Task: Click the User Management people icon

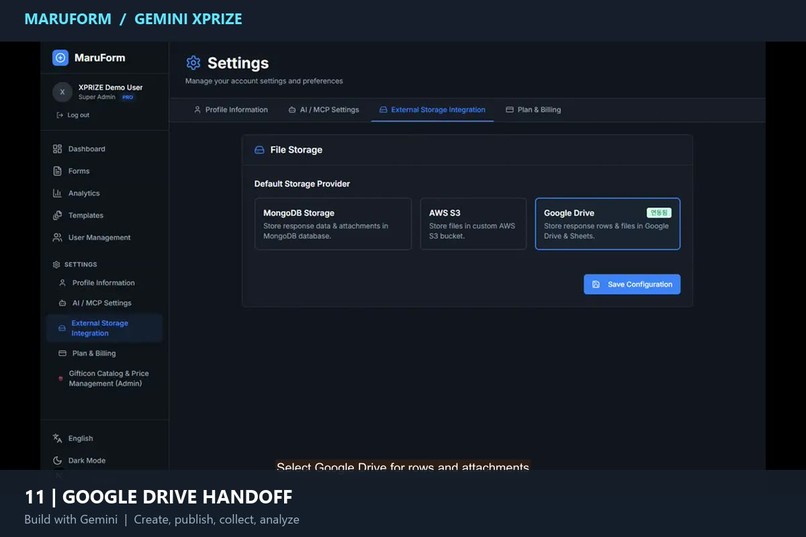Action: 57,237
